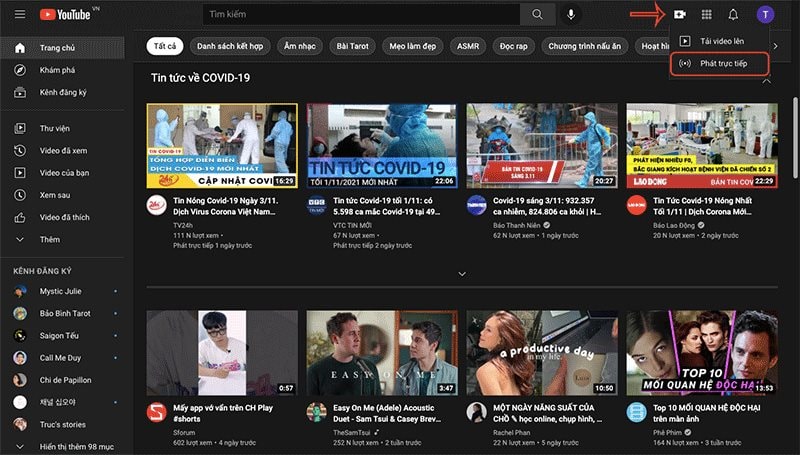Click the search magnifier button
The image size is (800, 455).
point(538,15)
